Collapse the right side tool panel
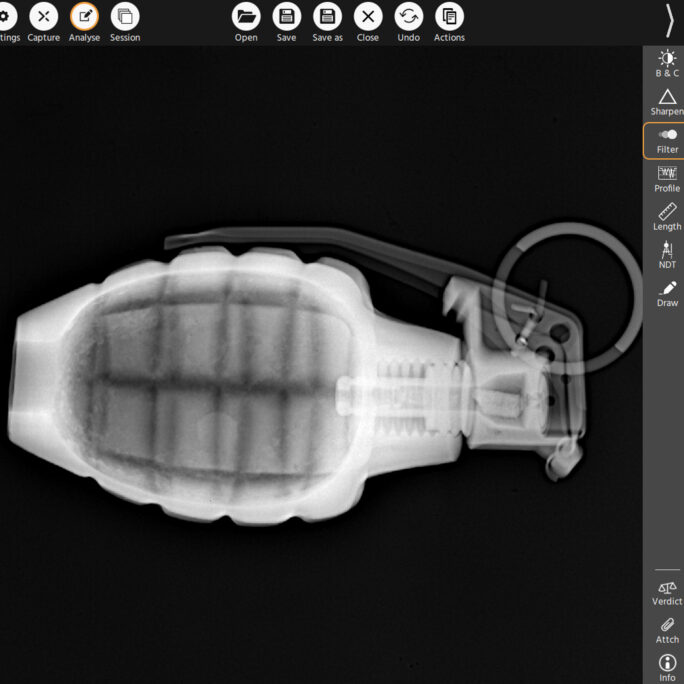 pos(669,19)
